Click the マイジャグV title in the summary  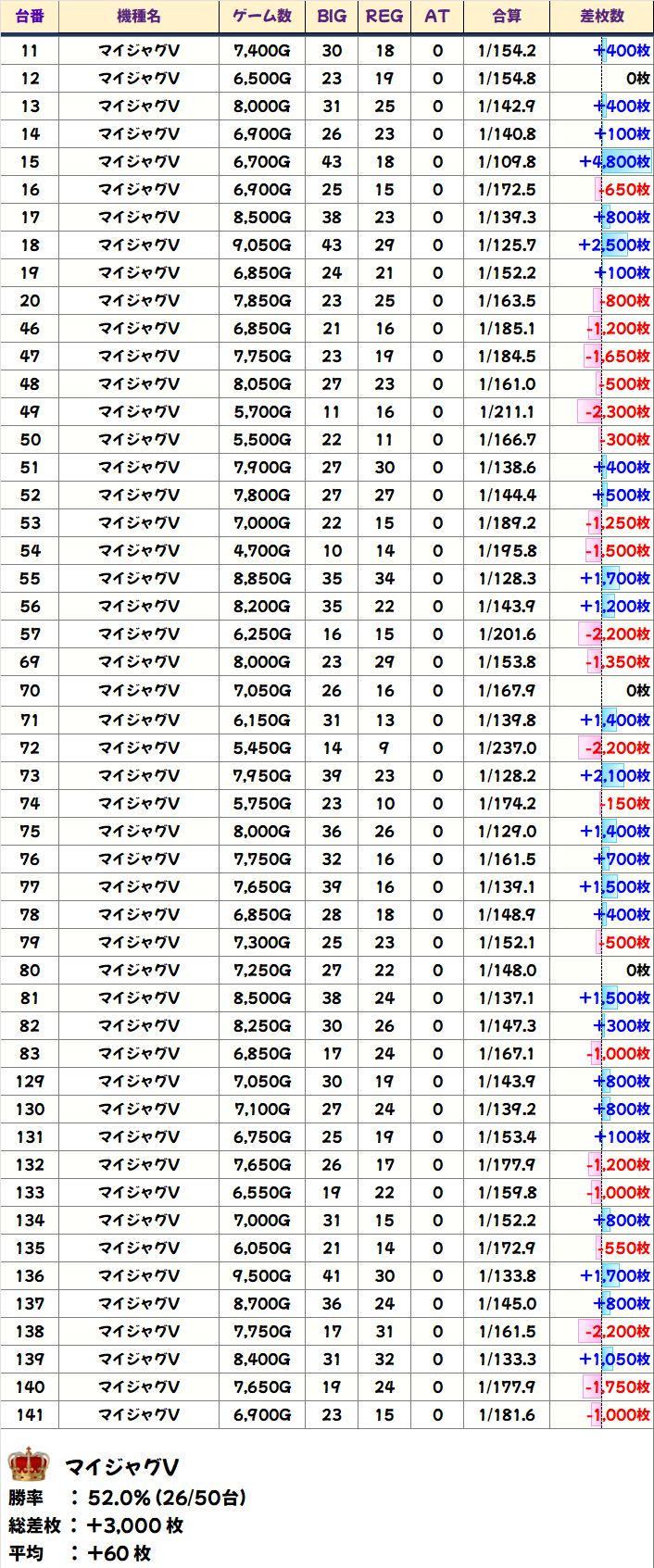[x=121, y=1467]
